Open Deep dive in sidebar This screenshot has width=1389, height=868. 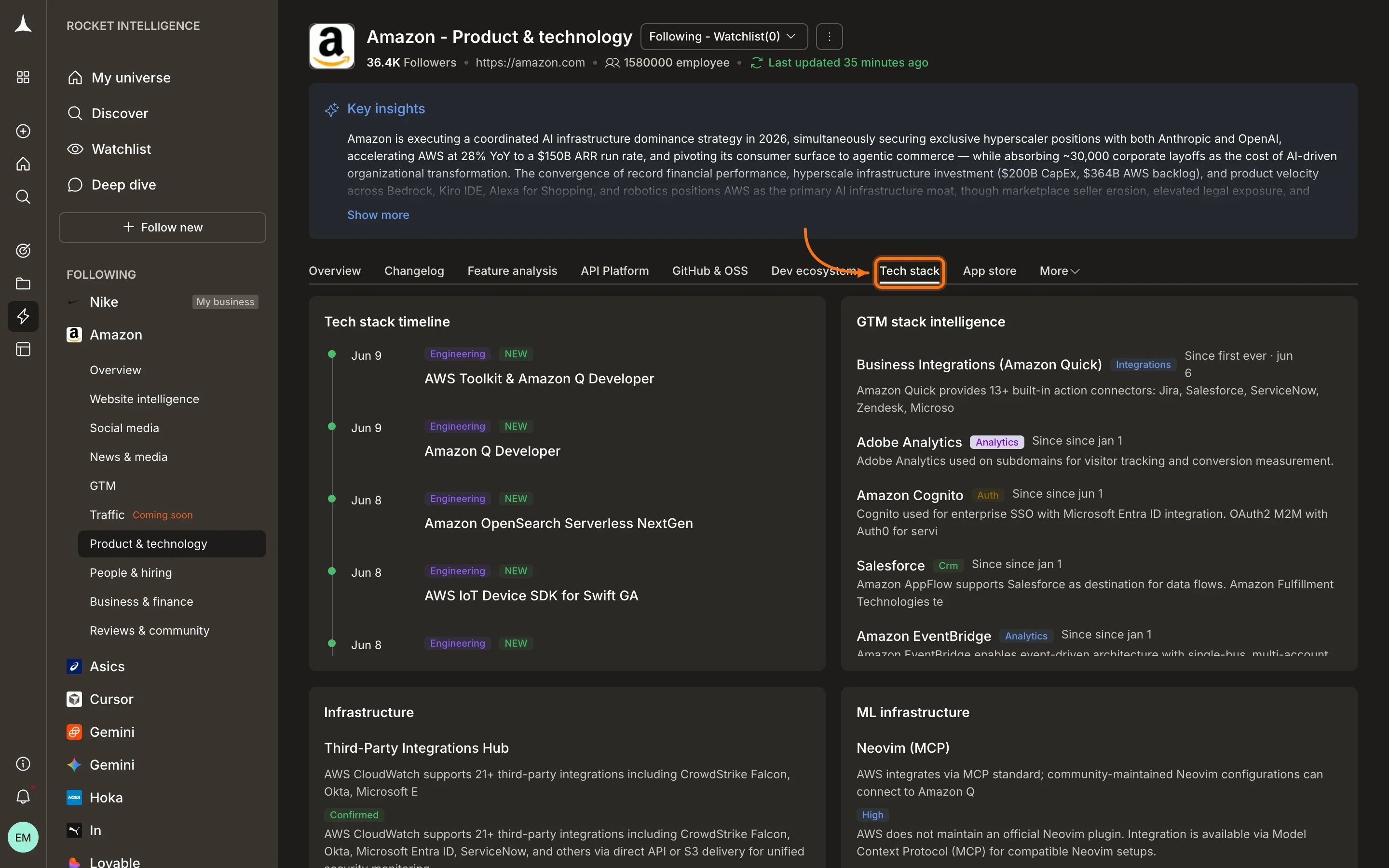click(123, 185)
